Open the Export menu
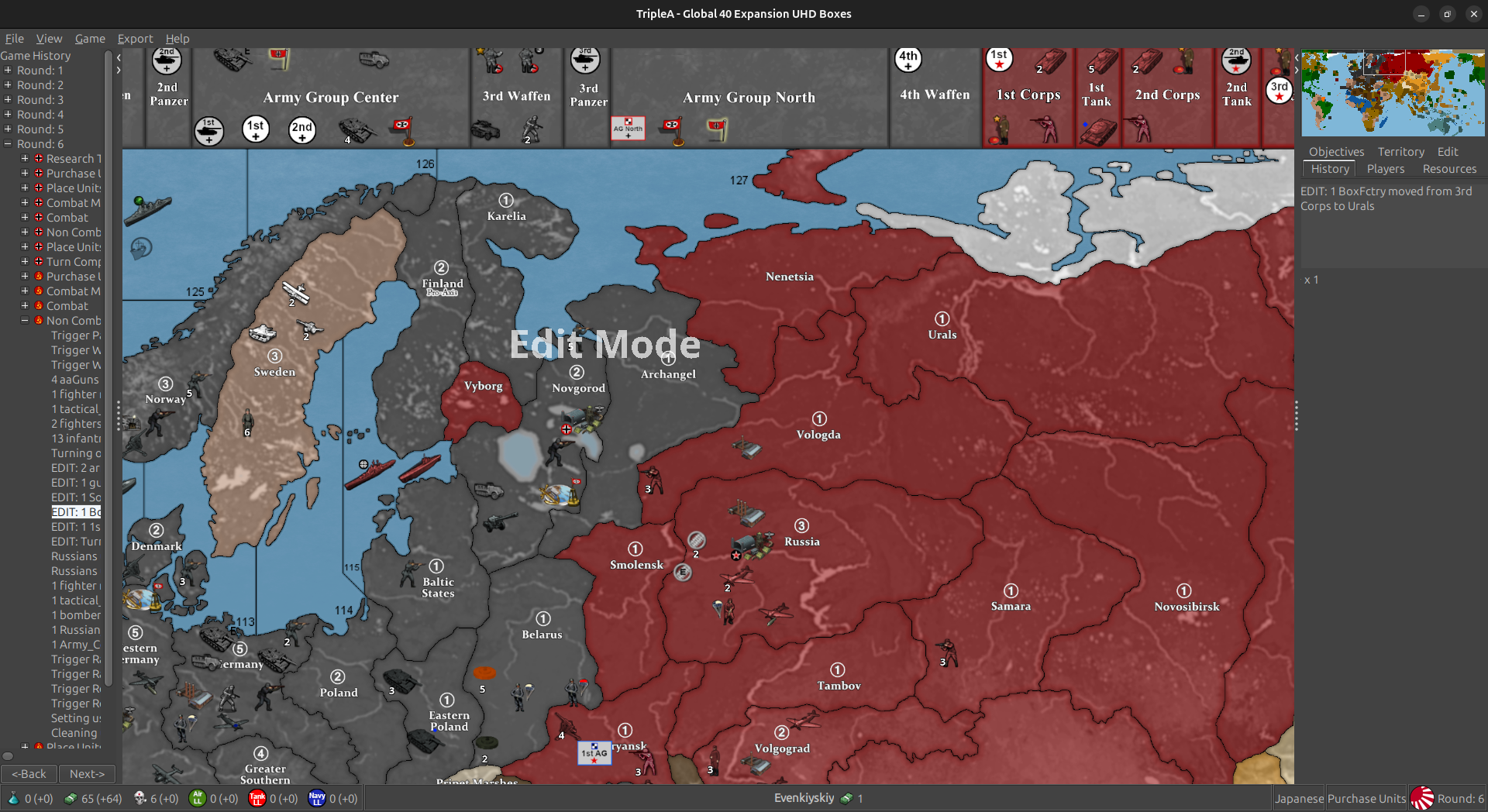This screenshot has width=1488, height=812. pos(135,39)
